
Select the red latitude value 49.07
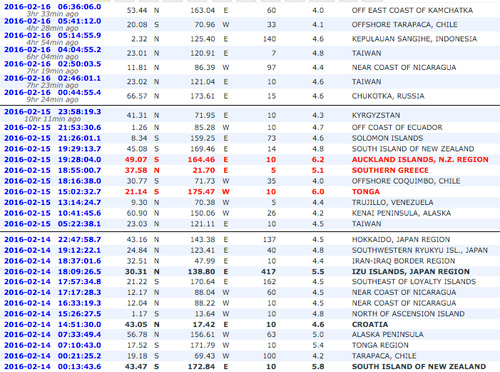click(x=136, y=159)
